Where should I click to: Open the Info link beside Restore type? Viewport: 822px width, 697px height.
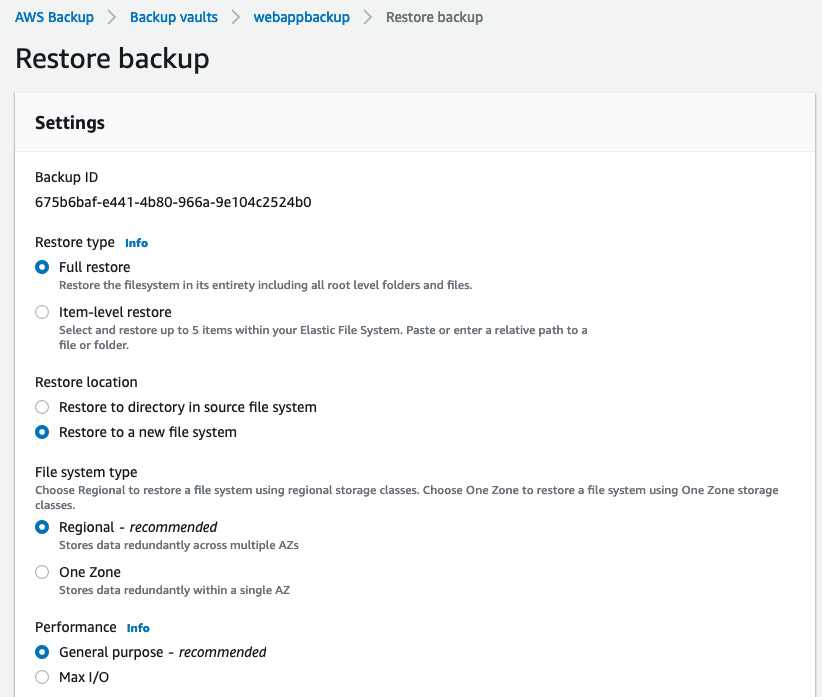point(136,243)
